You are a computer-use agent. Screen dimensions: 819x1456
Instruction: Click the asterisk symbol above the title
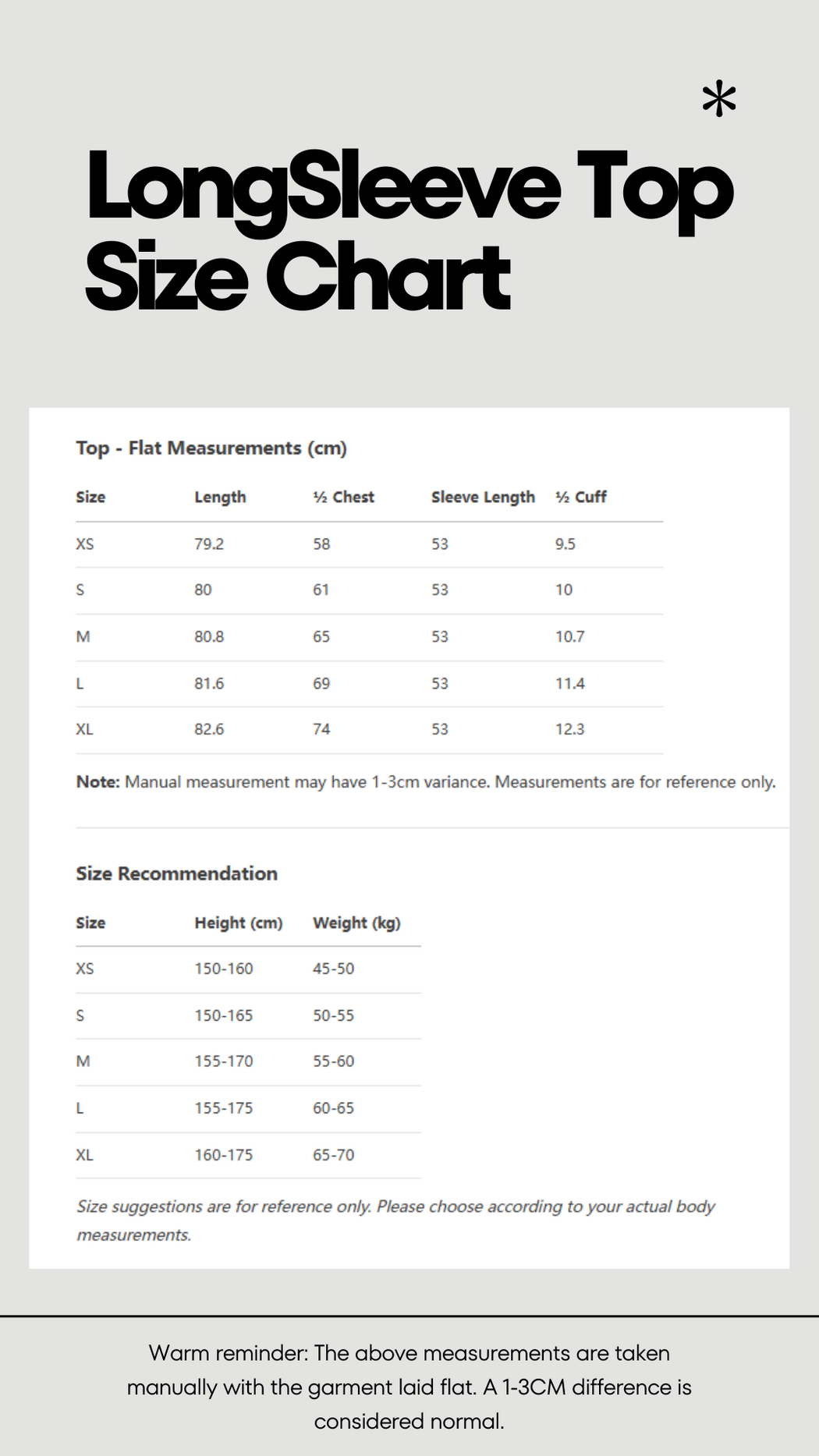click(718, 100)
